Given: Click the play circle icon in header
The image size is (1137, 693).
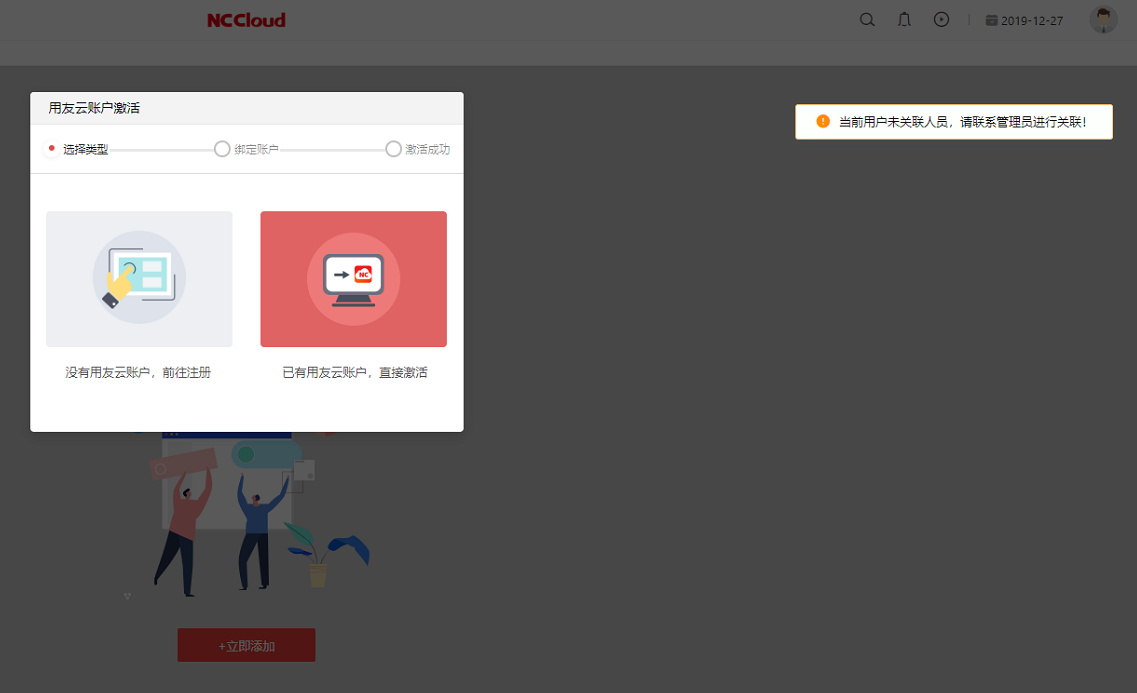Looking at the screenshot, I should point(941,20).
